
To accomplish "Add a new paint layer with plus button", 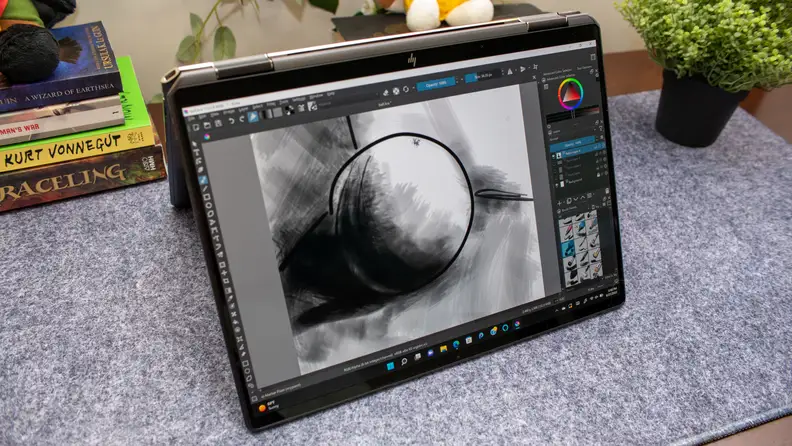I will click(x=559, y=204).
